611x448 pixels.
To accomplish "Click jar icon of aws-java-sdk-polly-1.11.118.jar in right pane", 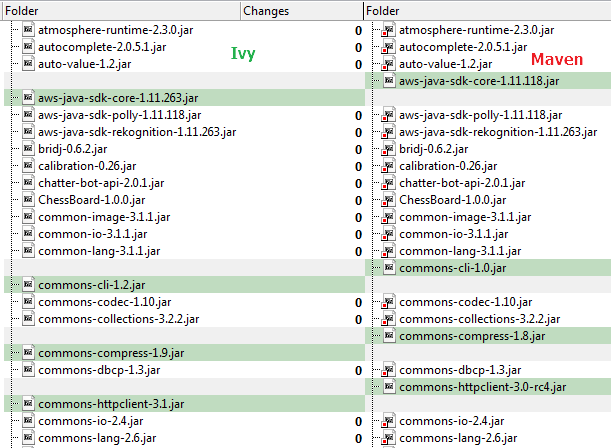I will point(388,115).
